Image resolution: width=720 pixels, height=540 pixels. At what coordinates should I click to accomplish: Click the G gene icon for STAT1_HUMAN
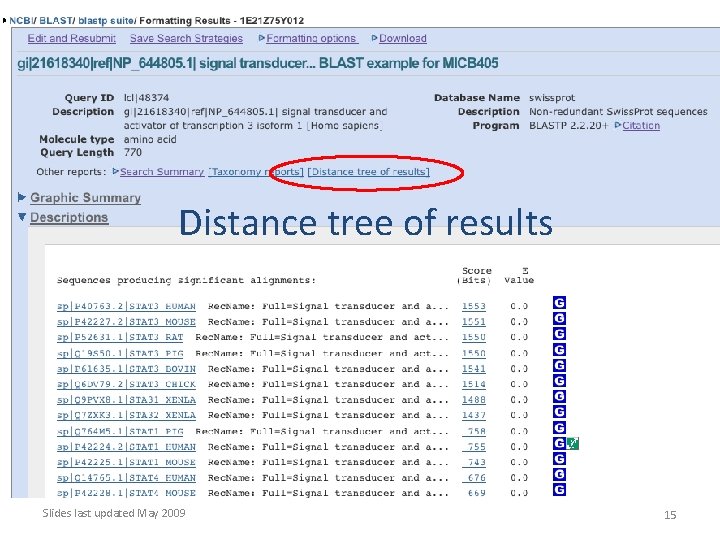tap(559, 443)
